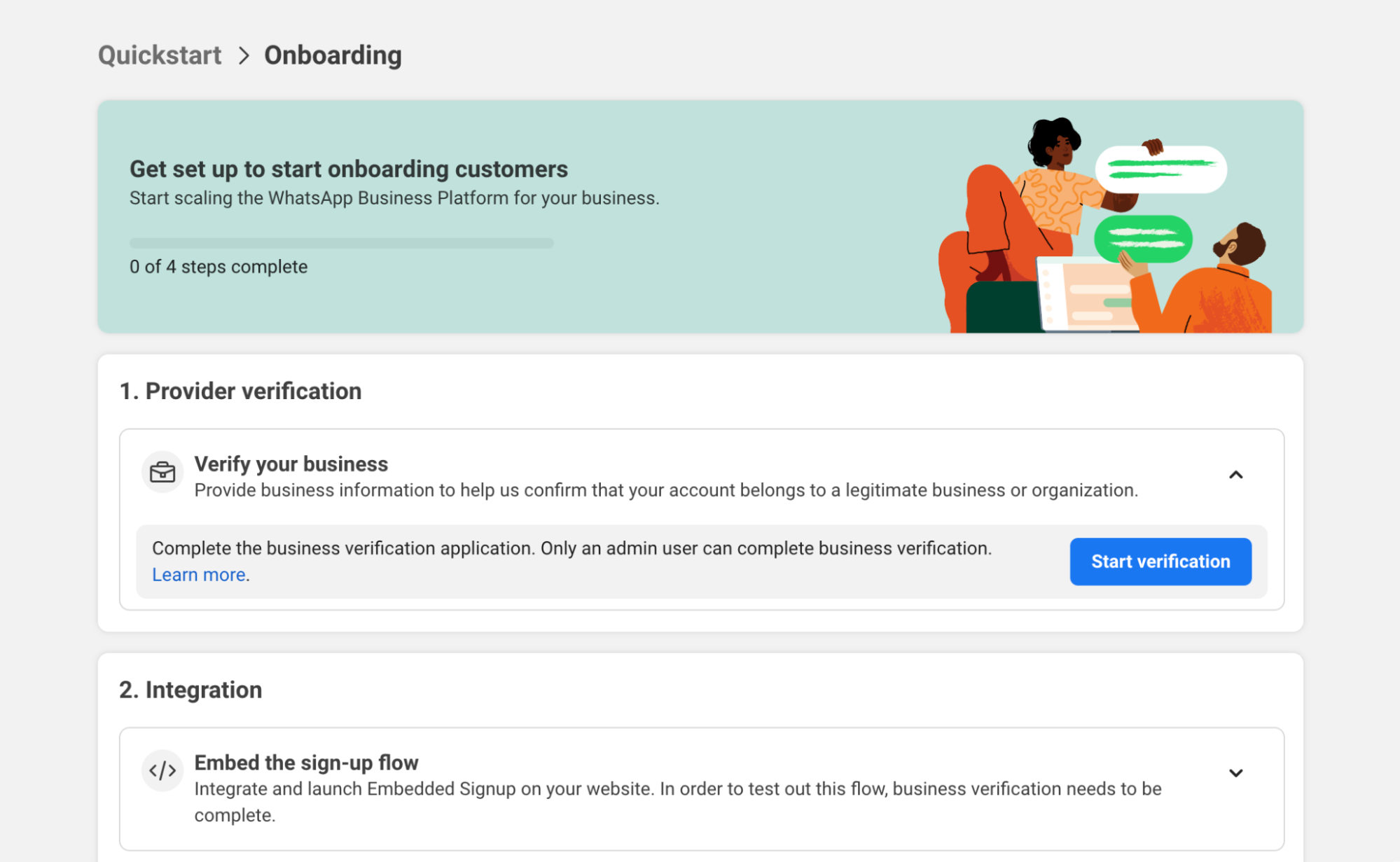The image size is (1400, 862).
Task: Click the code brackets icon for Embed sign-up
Action: (x=162, y=771)
